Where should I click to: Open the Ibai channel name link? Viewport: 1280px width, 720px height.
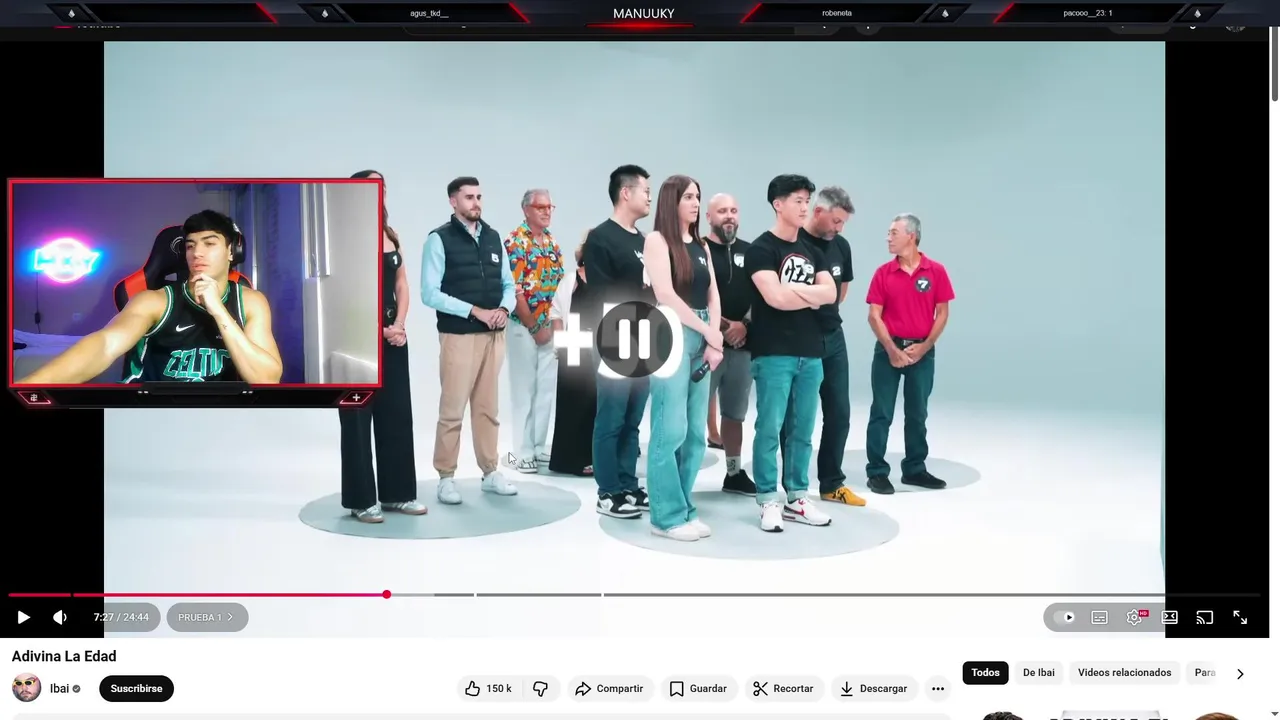pos(59,688)
